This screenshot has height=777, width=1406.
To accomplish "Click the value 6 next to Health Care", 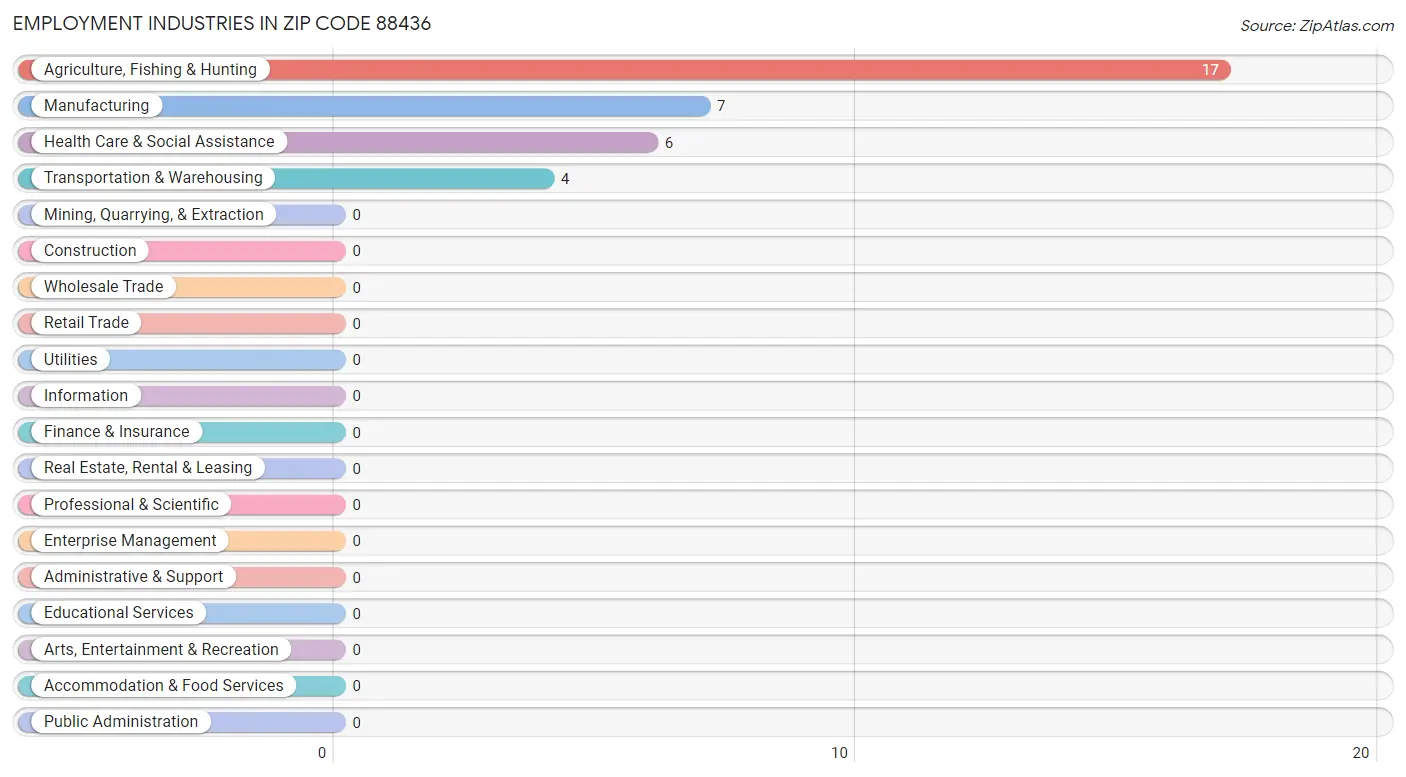I will point(669,143).
